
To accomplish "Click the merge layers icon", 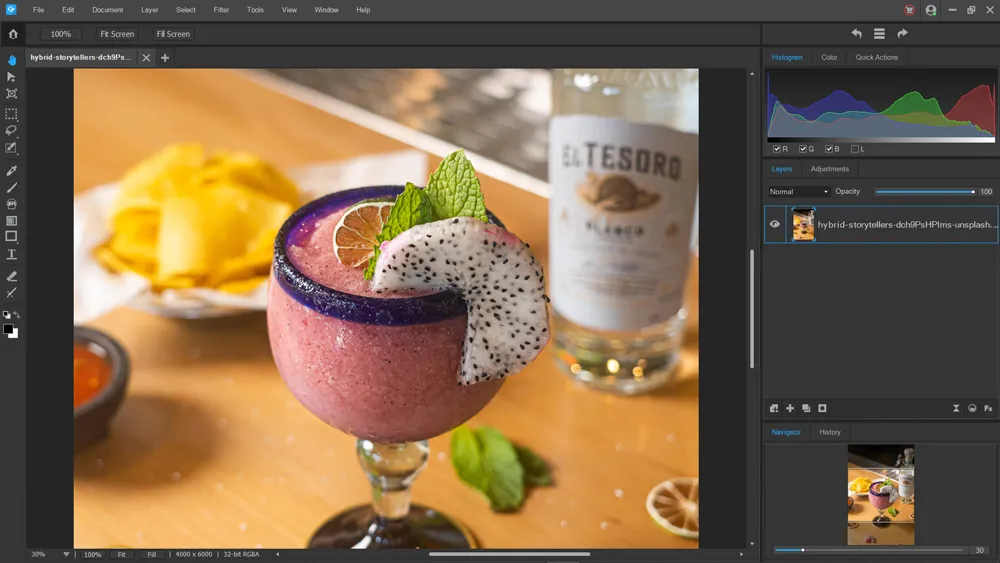I will 956,408.
